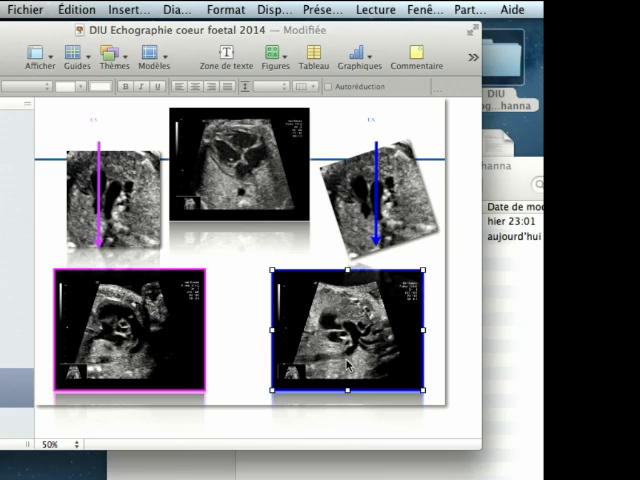The image size is (640, 480).
Task: Open the Disp… menu
Action: click(274, 9)
